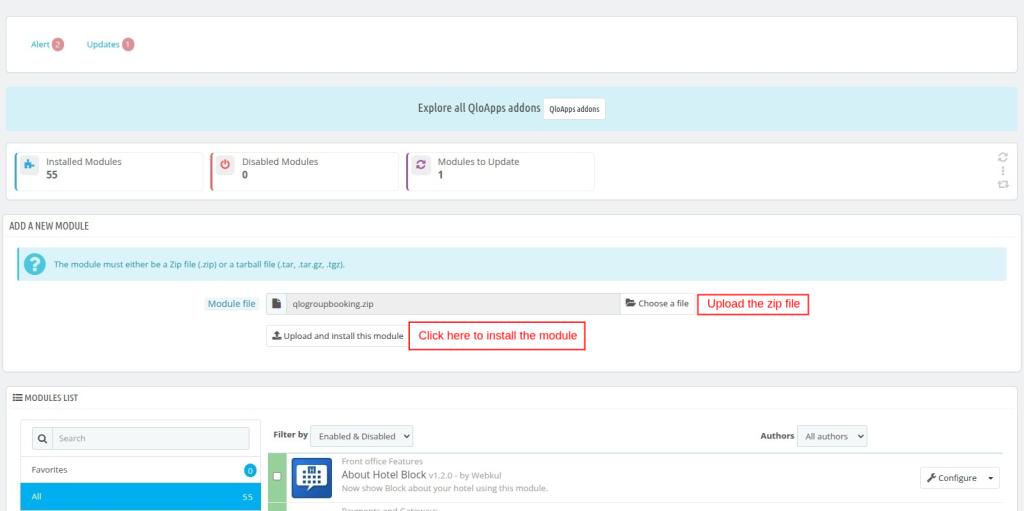The width and height of the screenshot is (1024, 511).
Task: Click Configure for About Hotel Block
Action: point(951,478)
